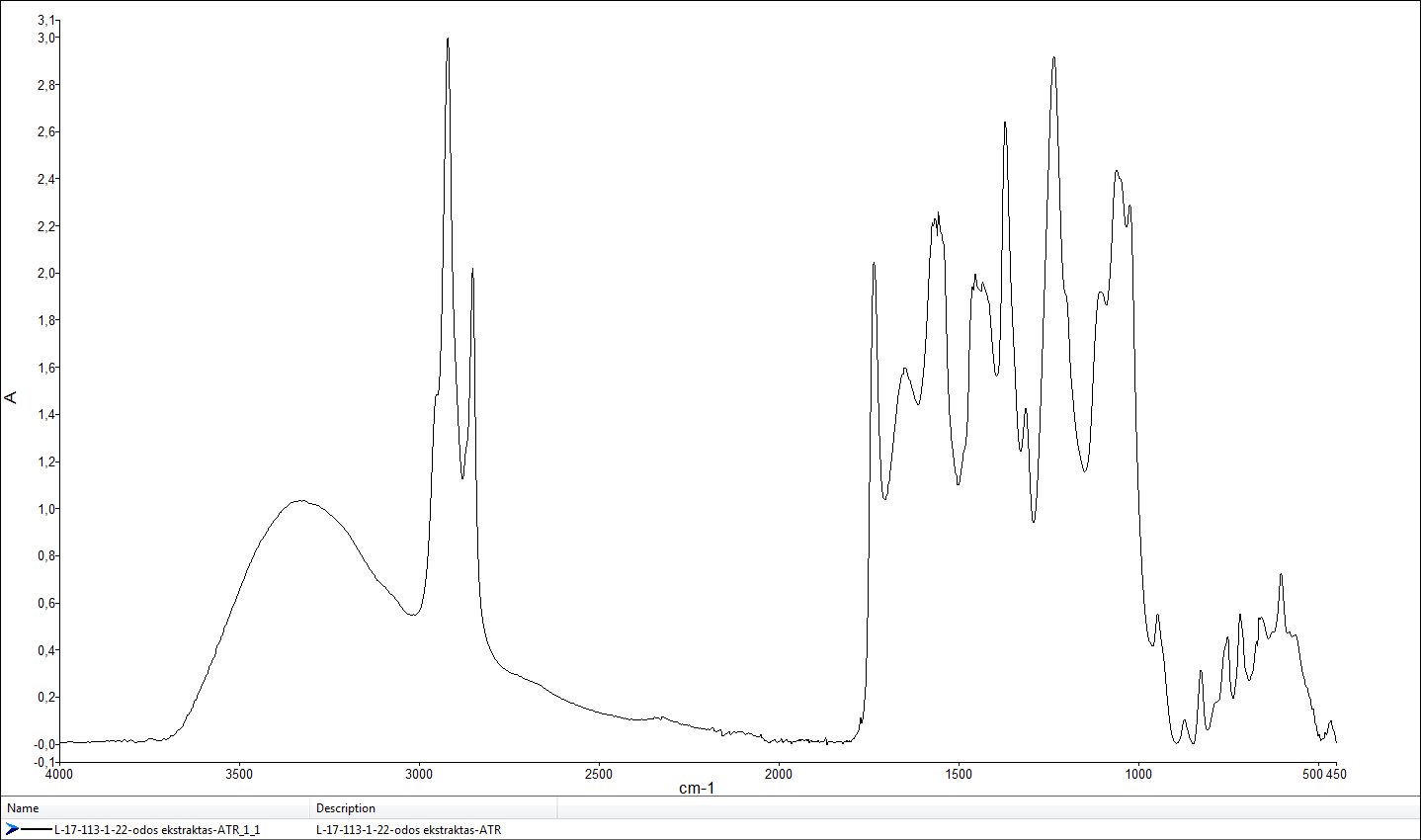The image size is (1421, 840).
Task: Sort the list by the Name column header
Action: coord(24,808)
